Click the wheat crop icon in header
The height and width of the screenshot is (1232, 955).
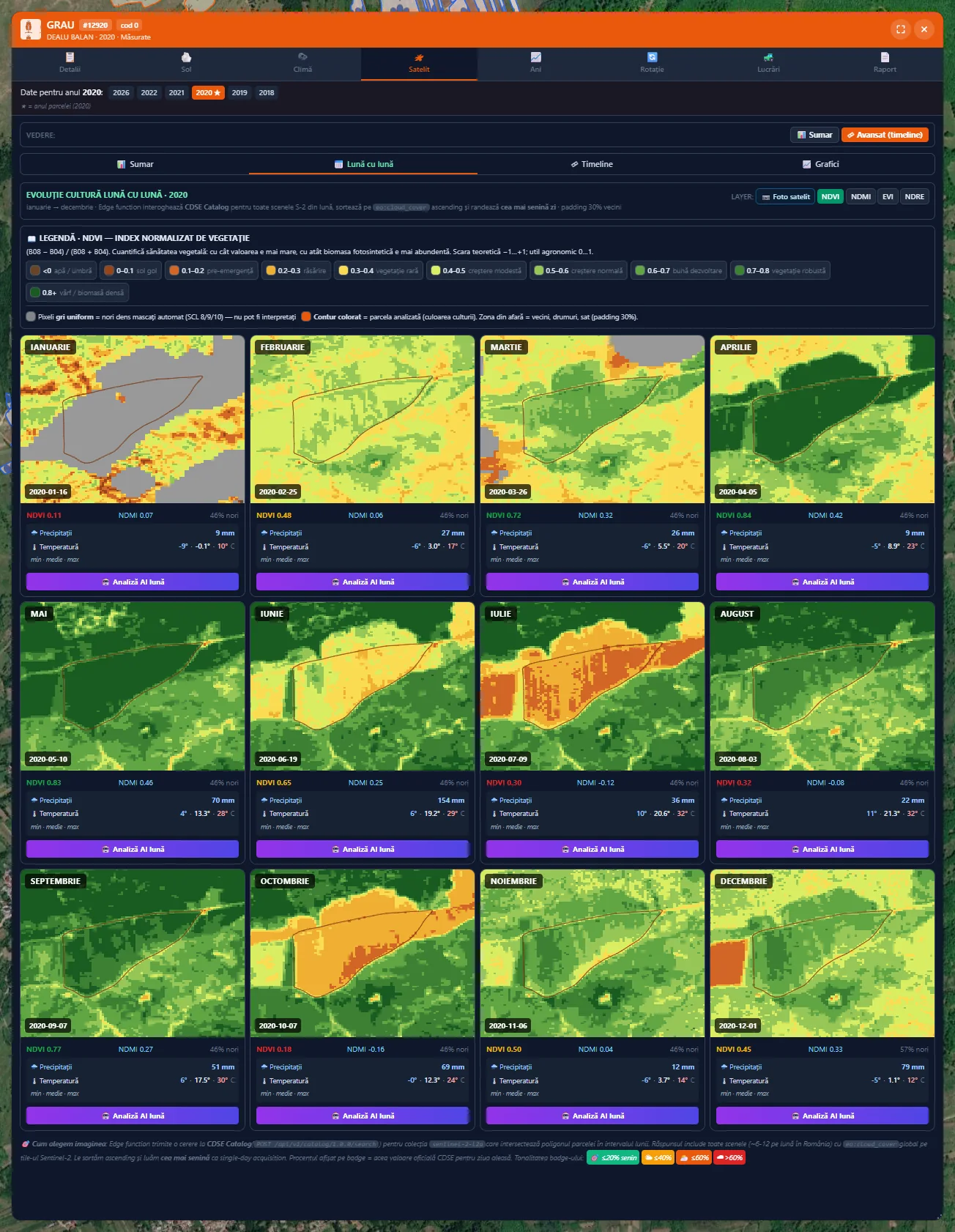click(x=31, y=29)
